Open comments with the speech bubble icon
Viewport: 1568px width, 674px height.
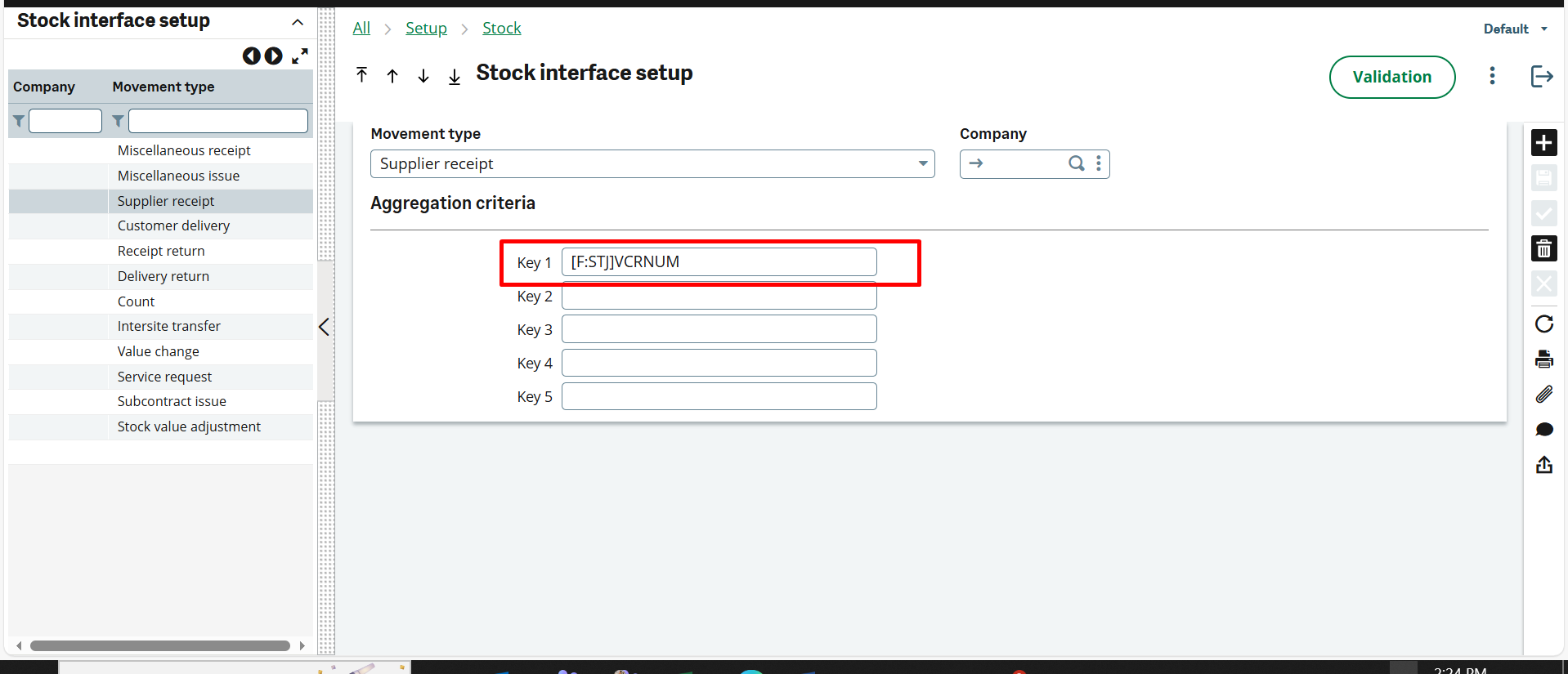coord(1543,430)
